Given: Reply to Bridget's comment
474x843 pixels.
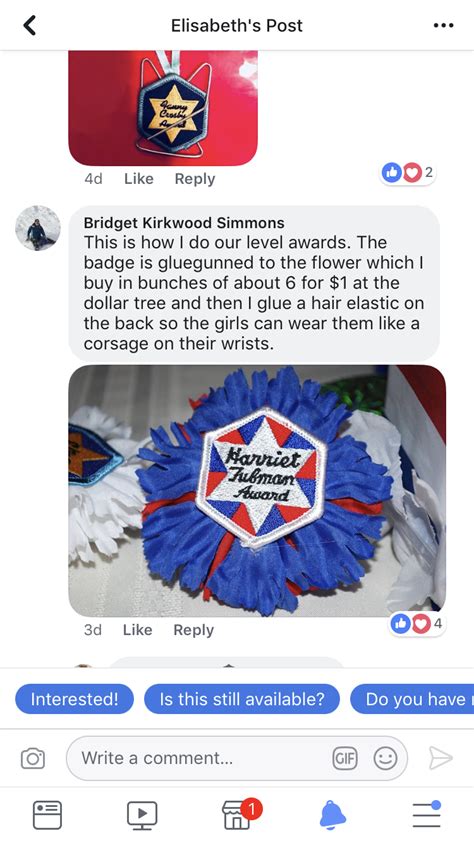Looking at the screenshot, I should (x=193, y=630).
